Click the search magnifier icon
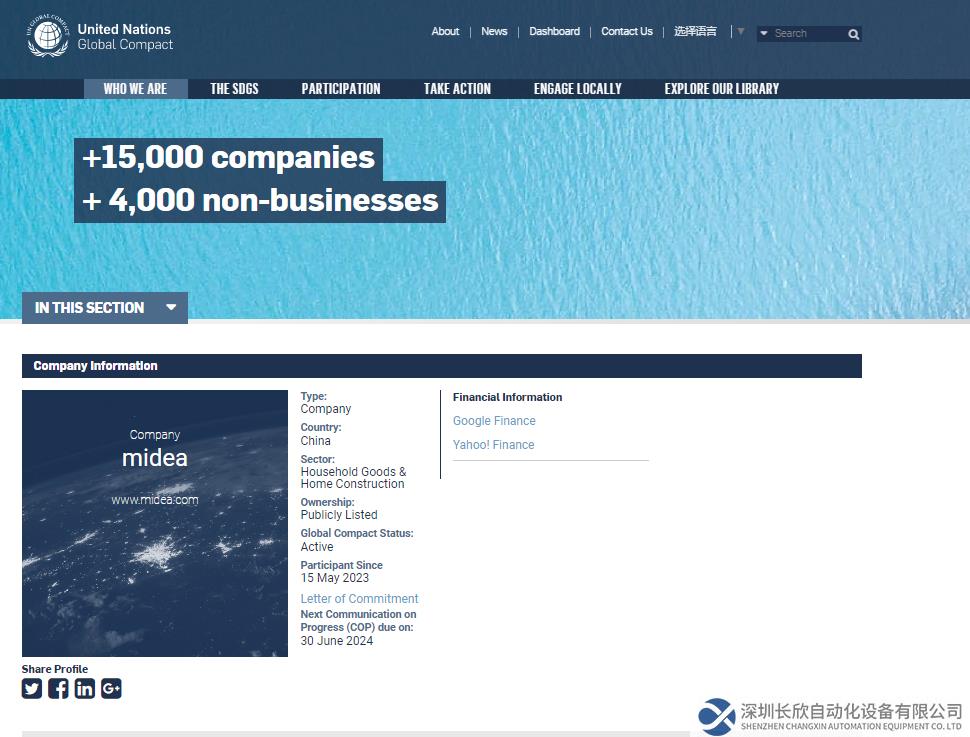 (x=853, y=34)
